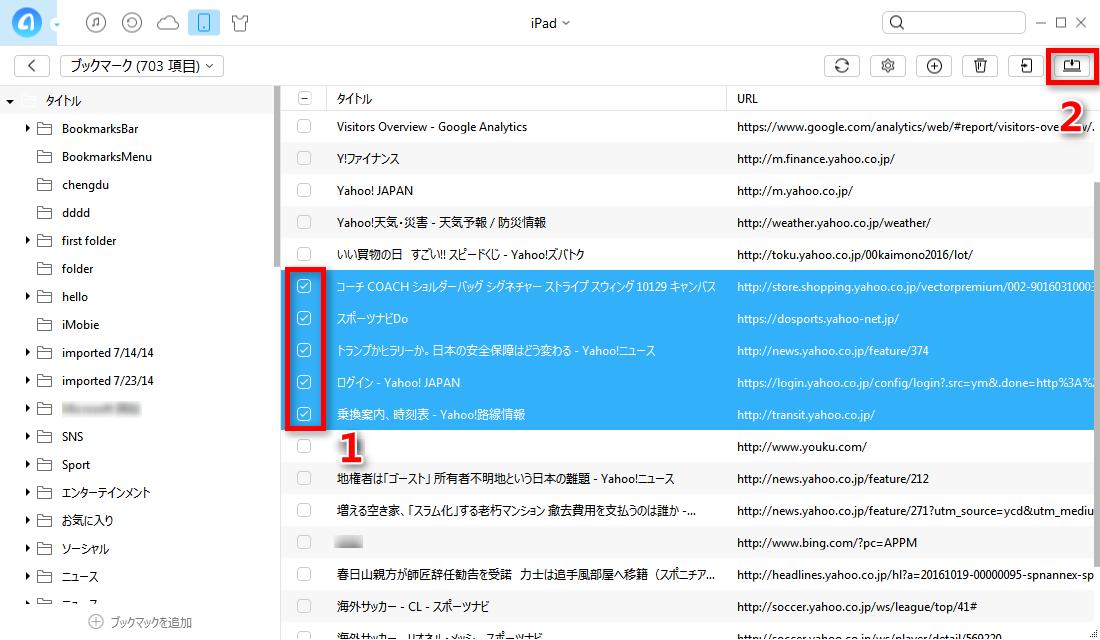Image resolution: width=1100 pixels, height=640 pixels.
Task: Click the search magnifier icon
Action: click(x=897, y=23)
